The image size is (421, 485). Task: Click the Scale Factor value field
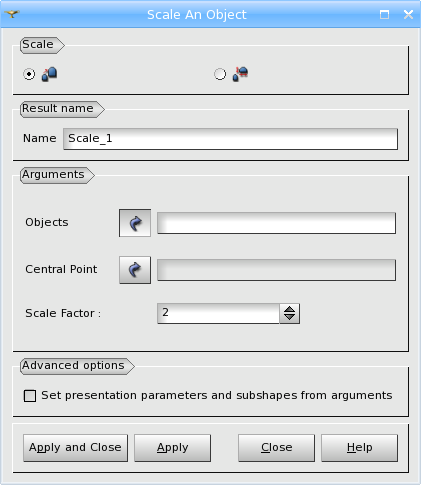218,313
